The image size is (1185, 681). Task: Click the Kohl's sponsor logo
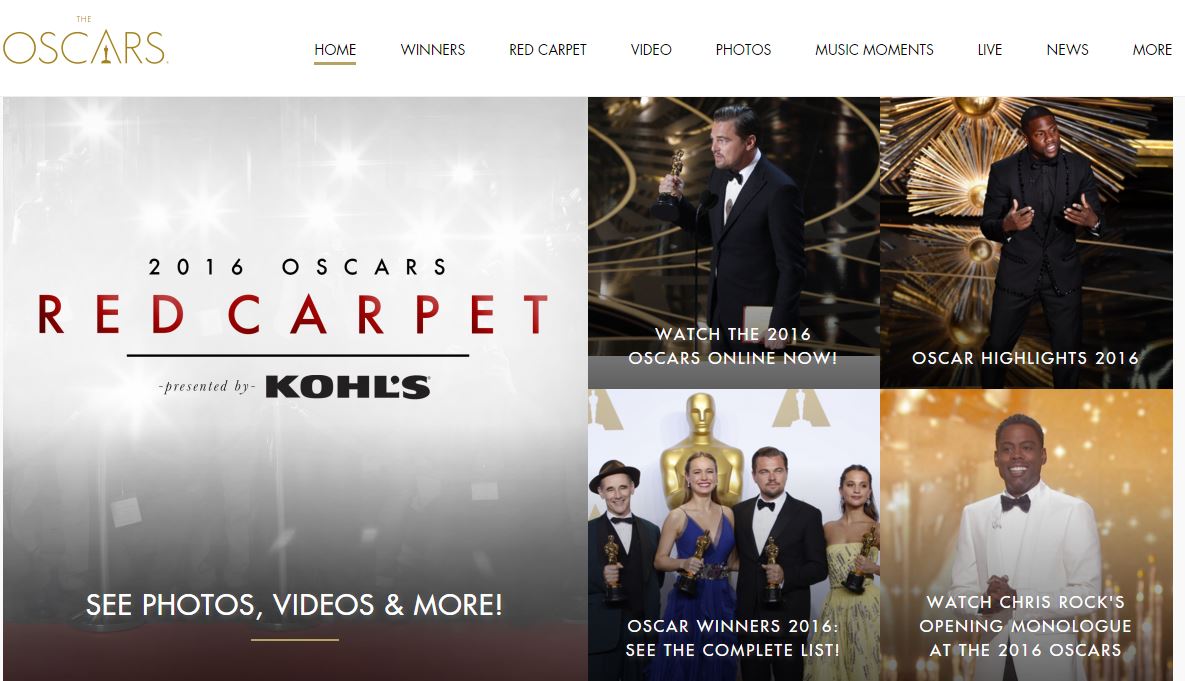[348, 386]
